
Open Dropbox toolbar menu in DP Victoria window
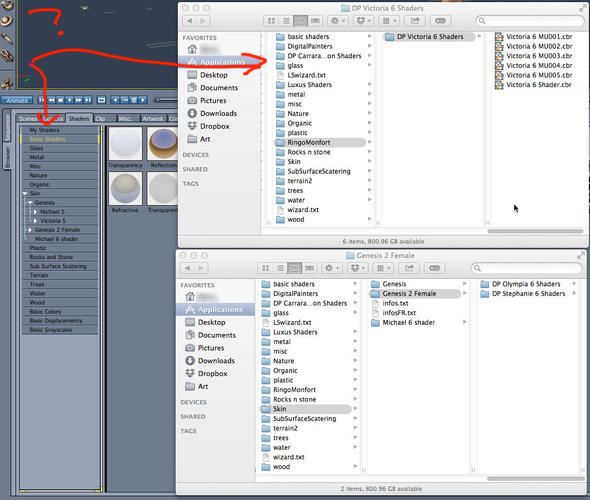pos(363,21)
